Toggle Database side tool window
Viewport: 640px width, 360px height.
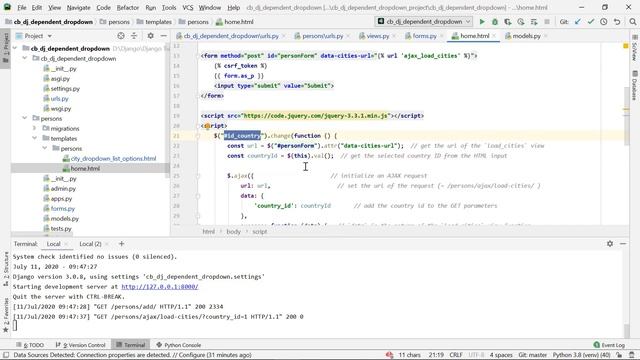(x=635, y=85)
